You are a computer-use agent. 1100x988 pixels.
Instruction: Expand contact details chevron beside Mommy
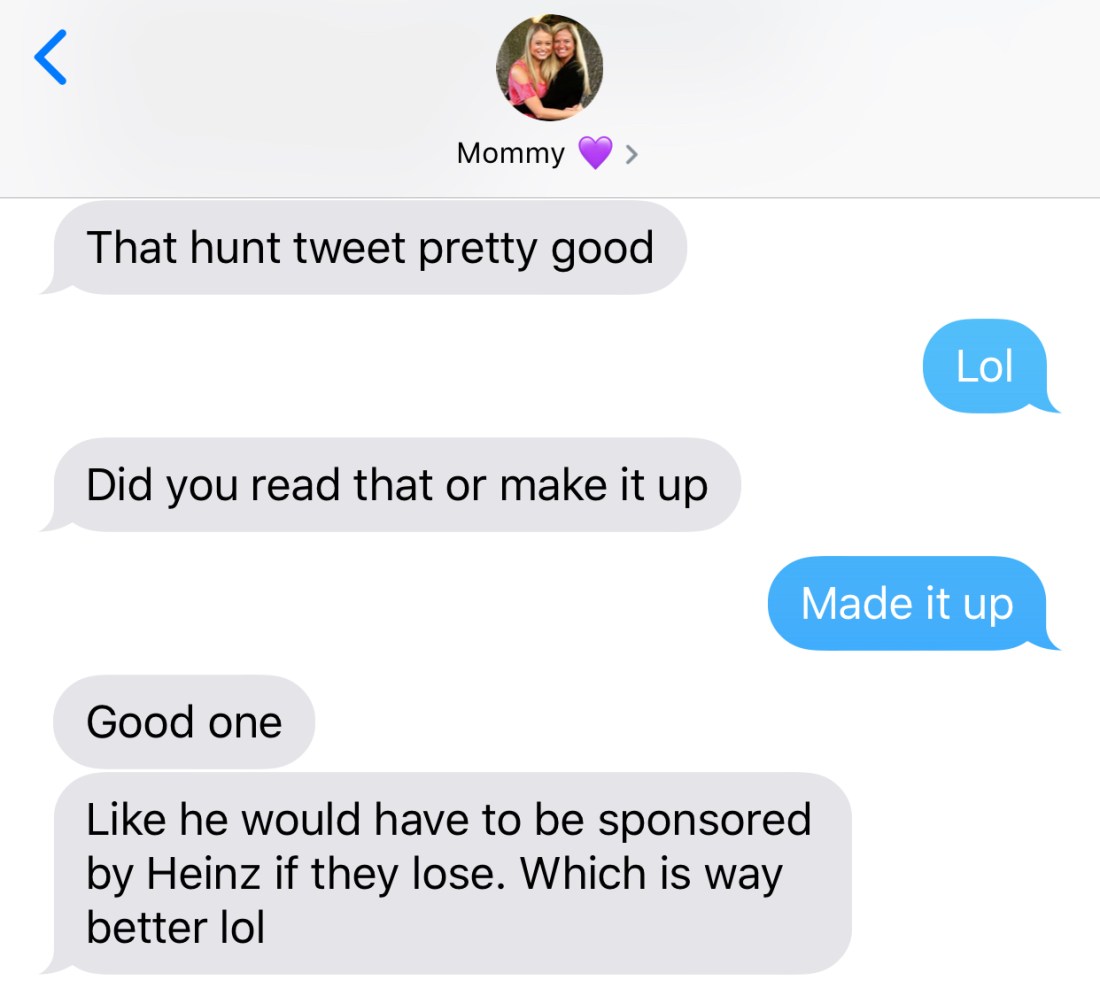[x=631, y=155]
